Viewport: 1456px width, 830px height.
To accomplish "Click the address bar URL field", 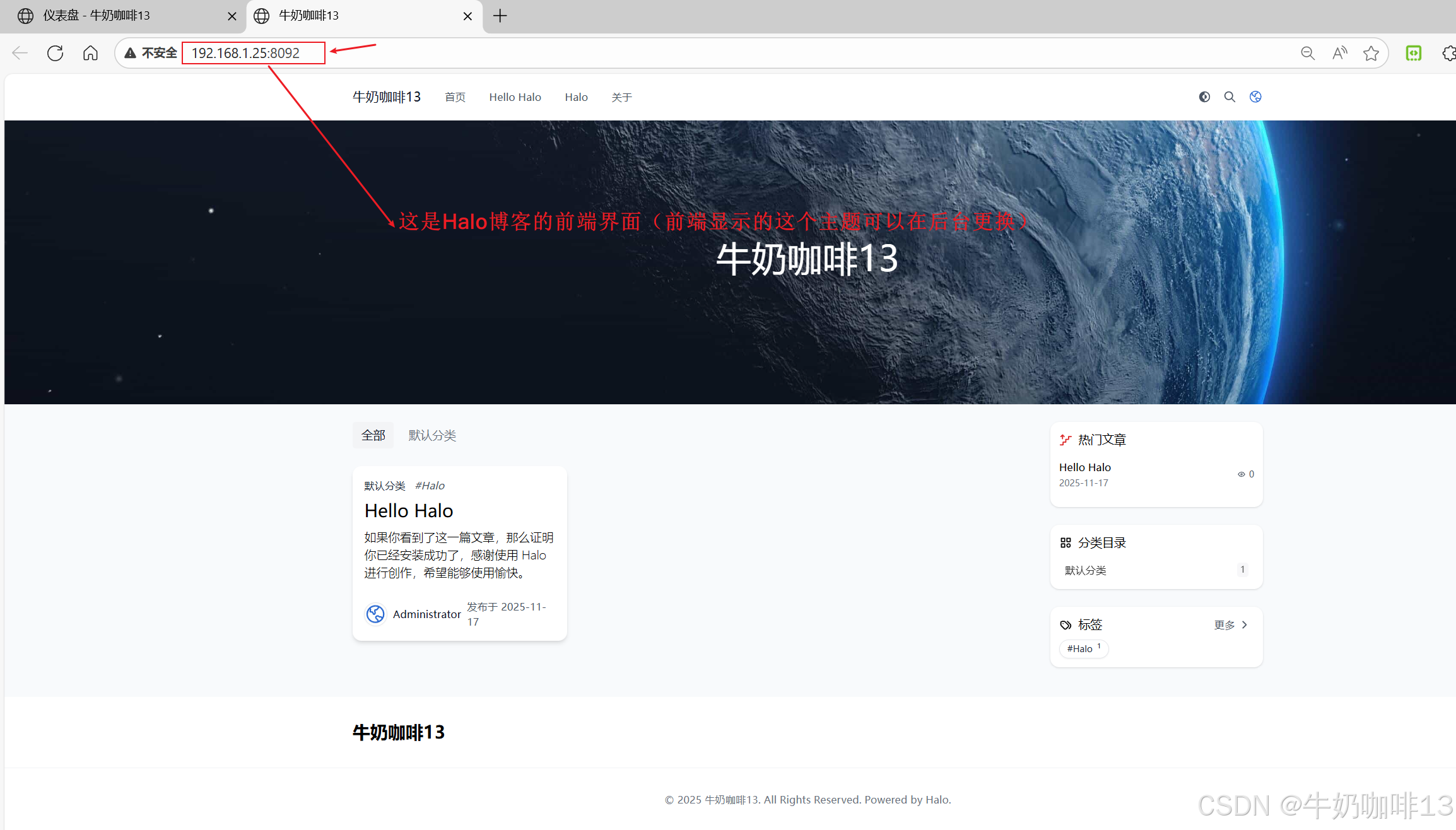I will (x=246, y=53).
